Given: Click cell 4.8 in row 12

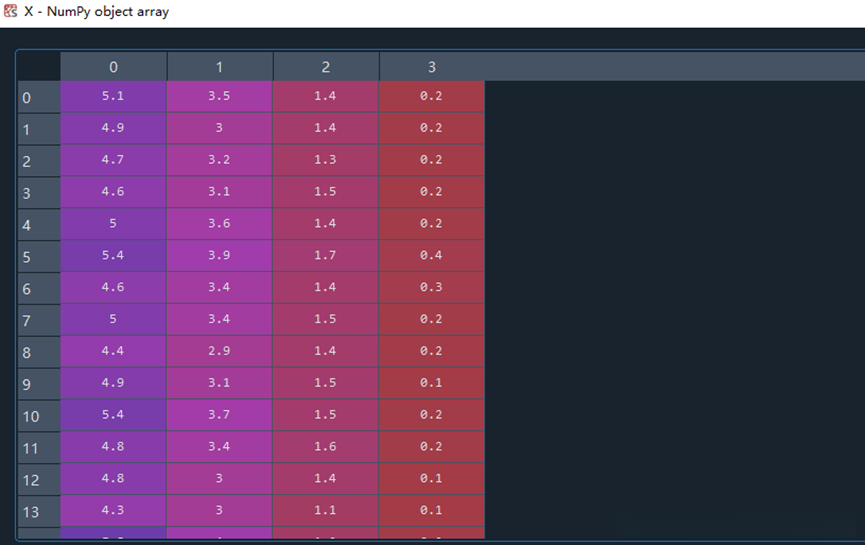Looking at the screenshot, I should pos(113,479).
